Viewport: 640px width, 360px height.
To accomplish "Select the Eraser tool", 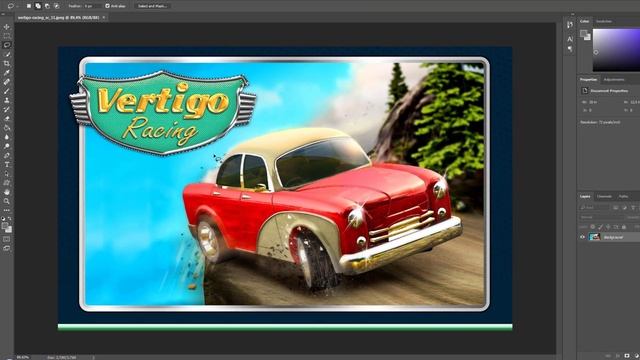I will click(7, 118).
